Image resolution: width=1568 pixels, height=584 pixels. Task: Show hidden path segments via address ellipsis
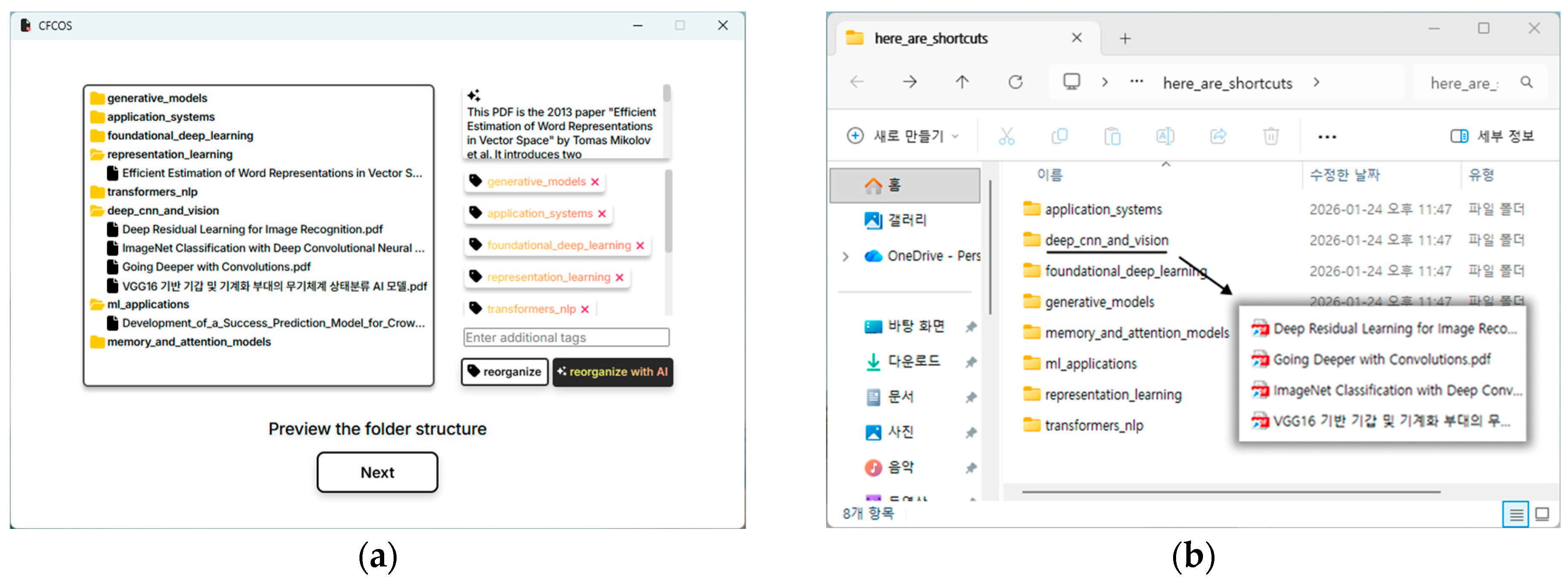point(1136,81)
